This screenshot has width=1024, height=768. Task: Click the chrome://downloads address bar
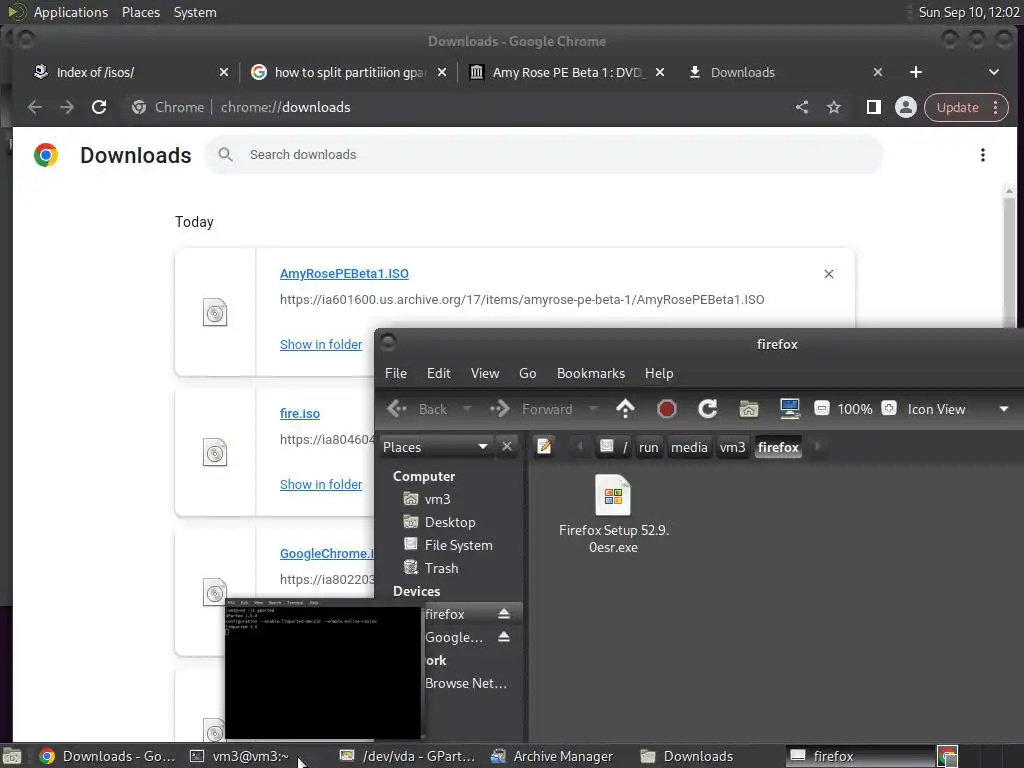(x=457, y=107)
